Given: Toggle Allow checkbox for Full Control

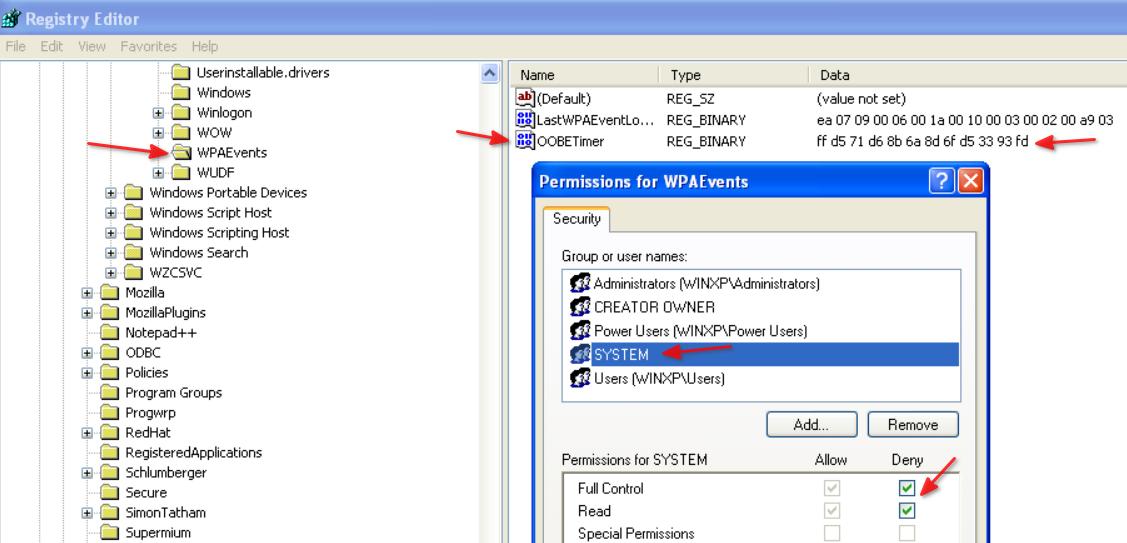Looking at the screenshot, I should click(832, 488).
